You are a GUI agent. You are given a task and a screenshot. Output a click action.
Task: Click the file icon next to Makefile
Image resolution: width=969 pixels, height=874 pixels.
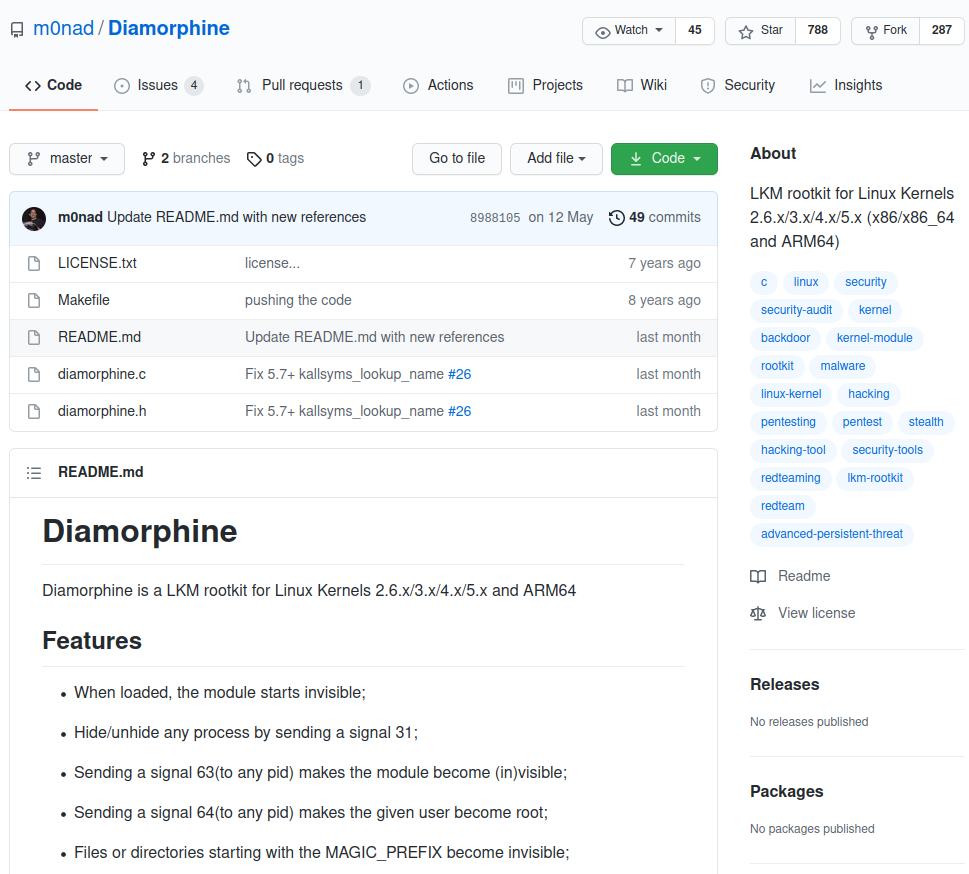click(34, 300)
